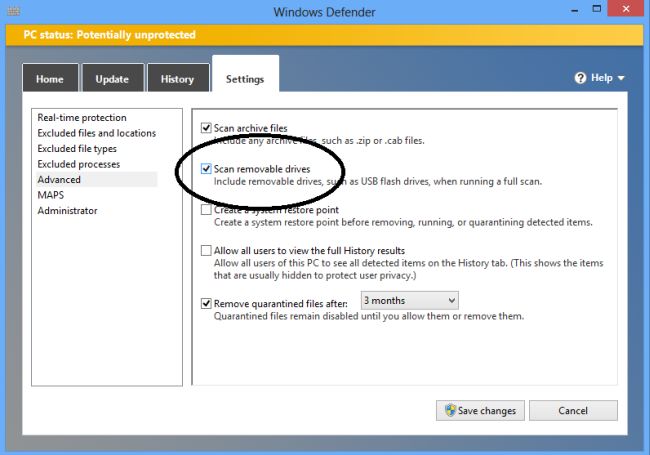Open Excluded file types settings
Image resolution: width=650 pixels, height=455 pixels.
[x=77, y=149]
